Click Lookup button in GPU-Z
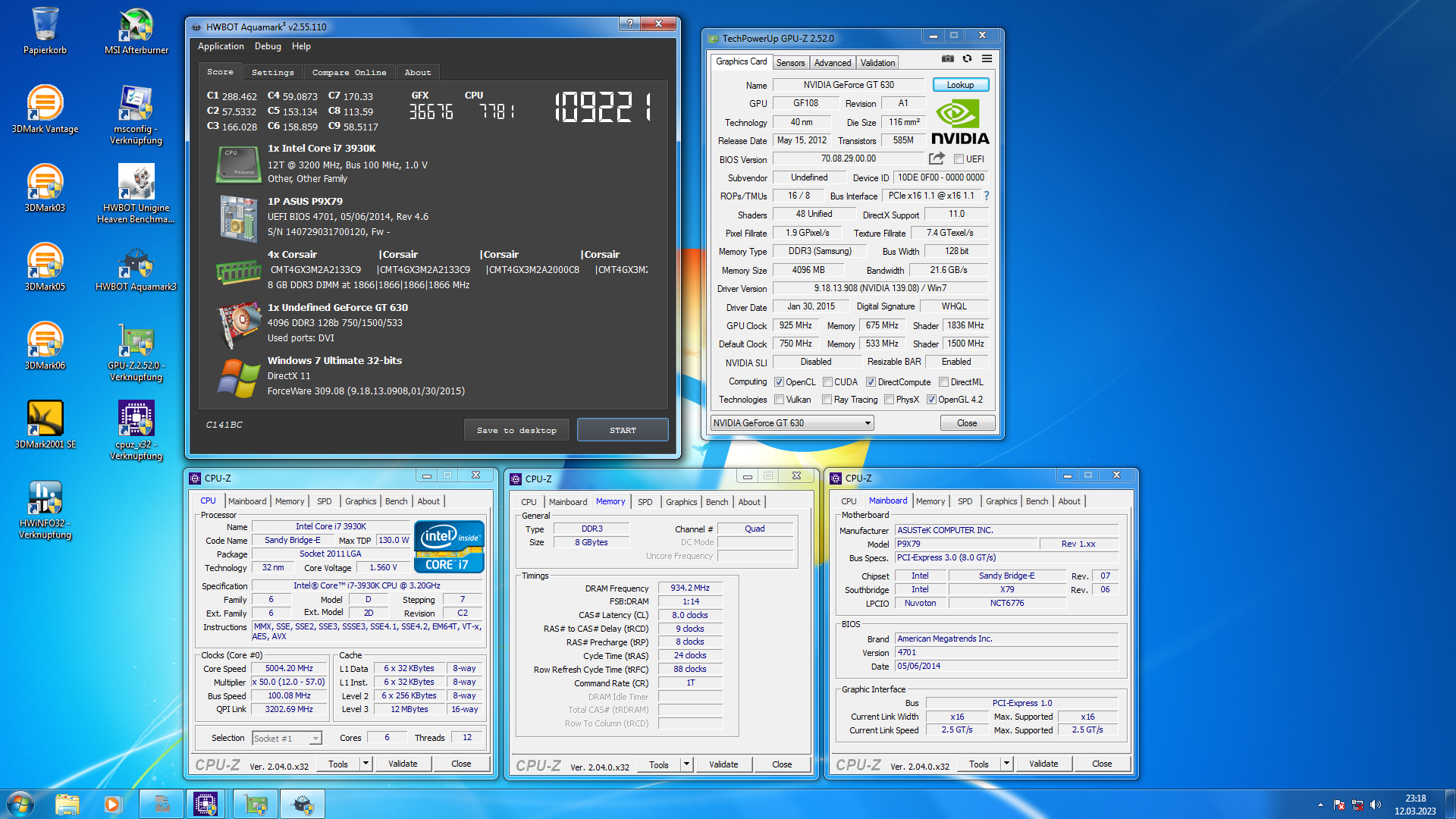Screen dimensions: 1456x819 (x=960, y=85)
